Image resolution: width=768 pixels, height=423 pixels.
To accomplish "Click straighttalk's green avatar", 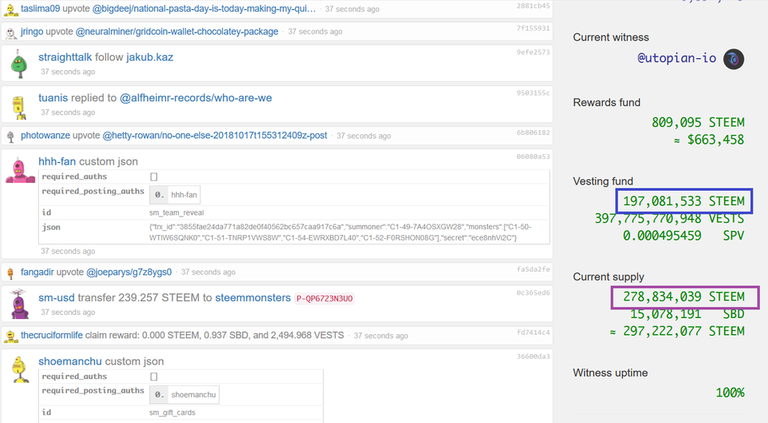I will pyautogui.click(x=20, y=64).
